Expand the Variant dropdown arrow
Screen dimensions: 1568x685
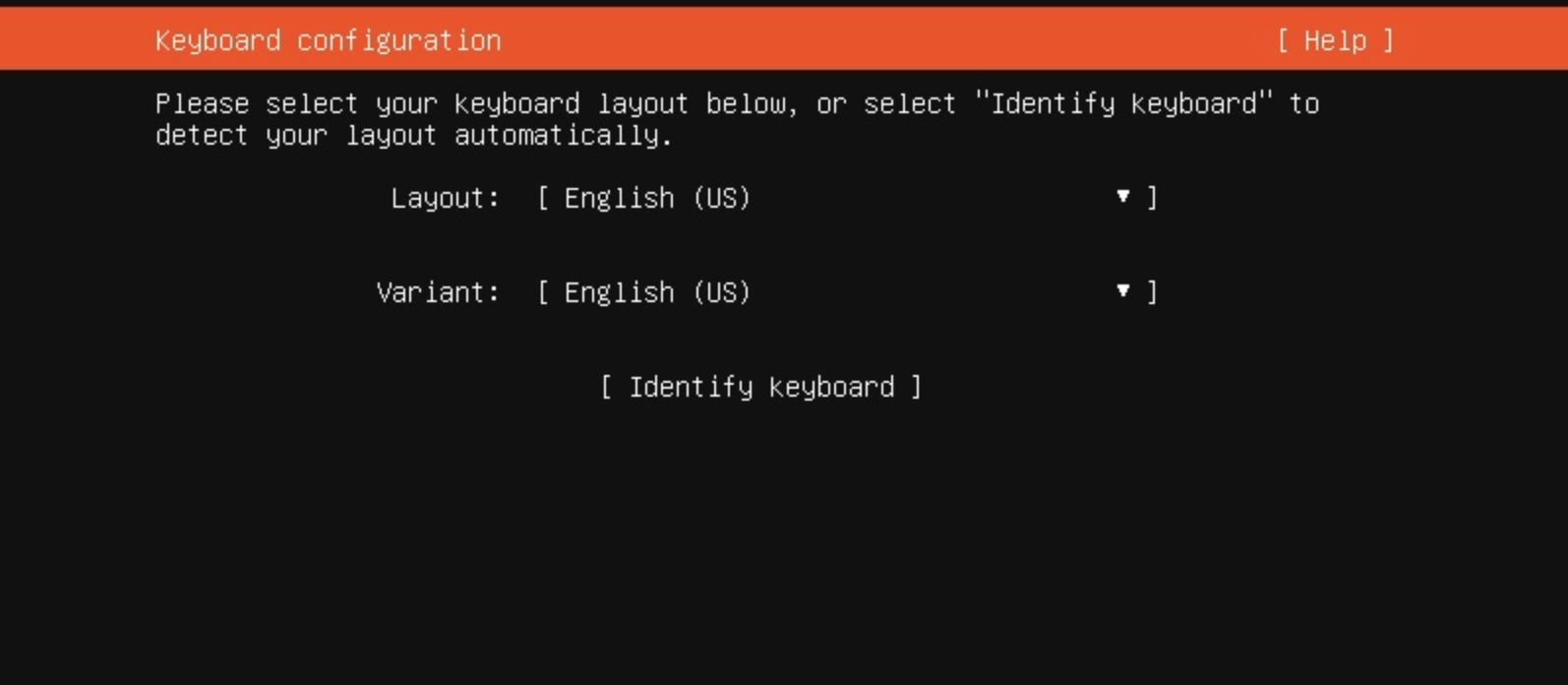click(x=1122, y=291)
